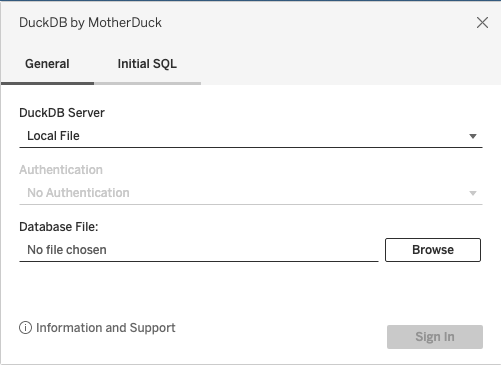This screenshot has width=501, height=365.
Task: Browse for a database file
Action: [x=433, y=250]
